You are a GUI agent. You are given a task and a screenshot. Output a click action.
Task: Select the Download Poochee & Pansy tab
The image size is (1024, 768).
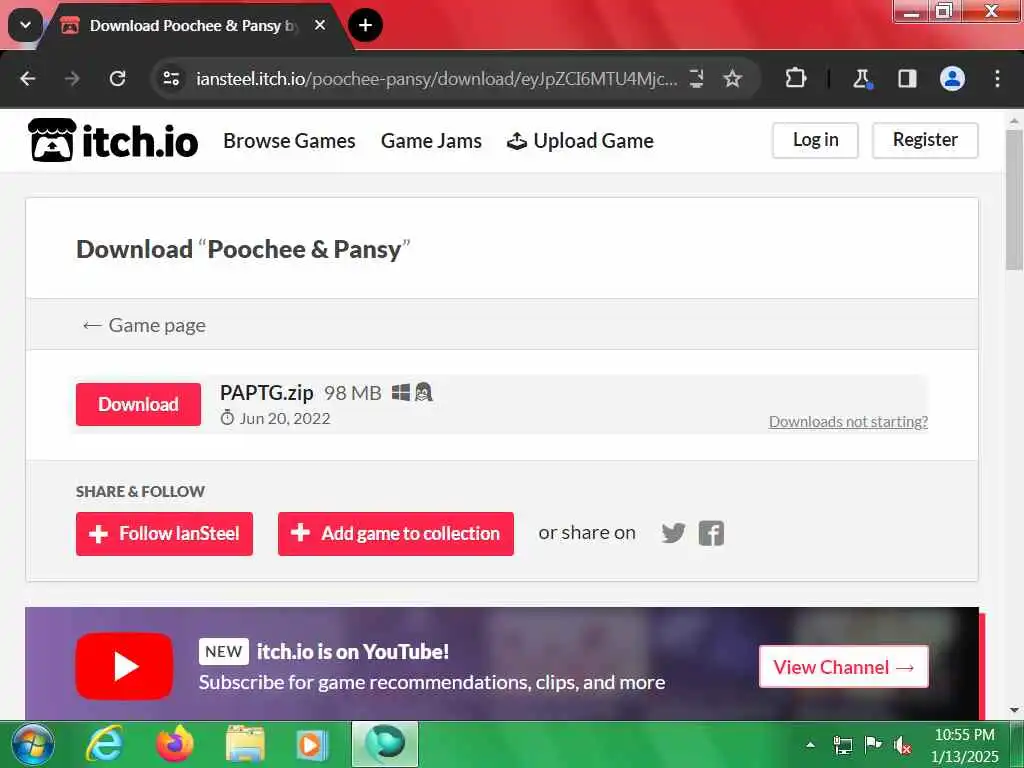coord(193,26)
